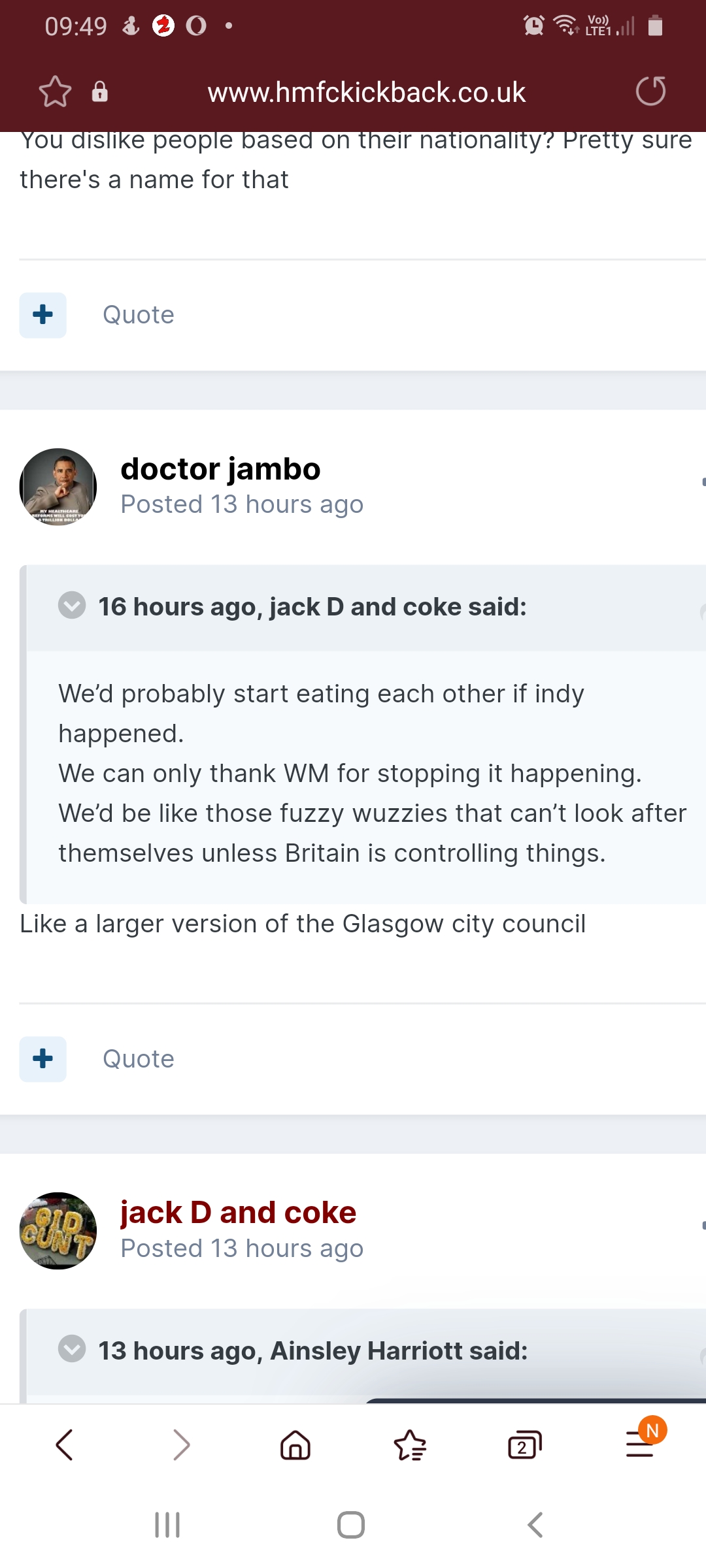The height and width of the screenshot is (1568, 706).
Task: Toggle multiquote plus on the top post
Action: tap(43, 315)
